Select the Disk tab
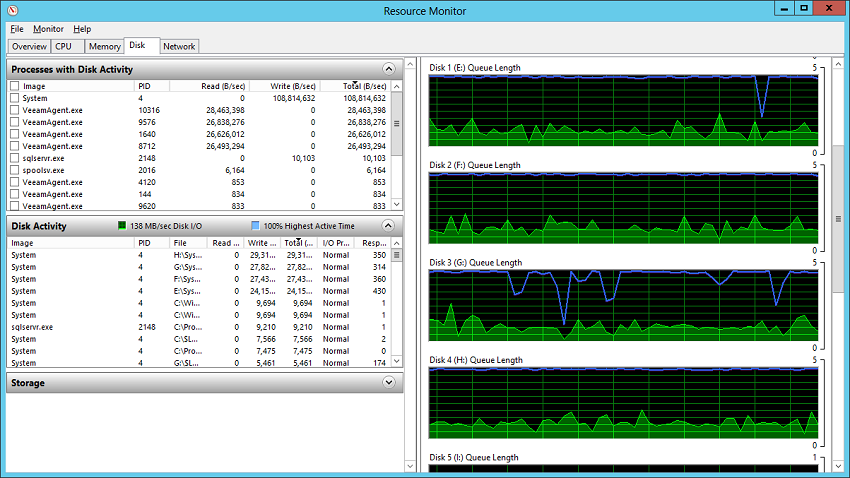 point(141,46)
